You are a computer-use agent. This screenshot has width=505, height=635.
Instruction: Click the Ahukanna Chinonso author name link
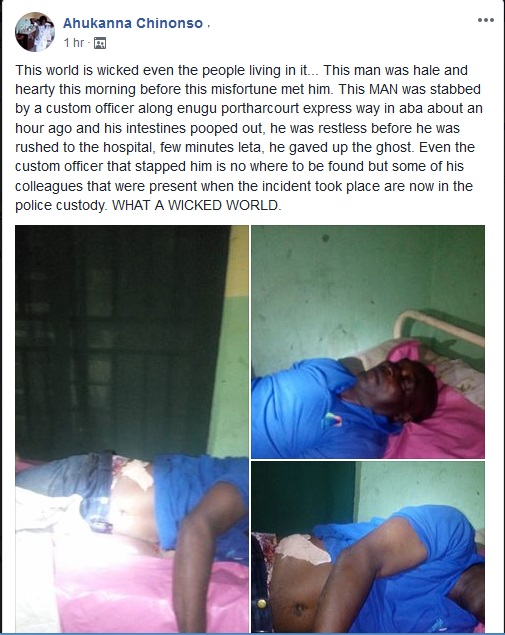click(x=133, y=23)
